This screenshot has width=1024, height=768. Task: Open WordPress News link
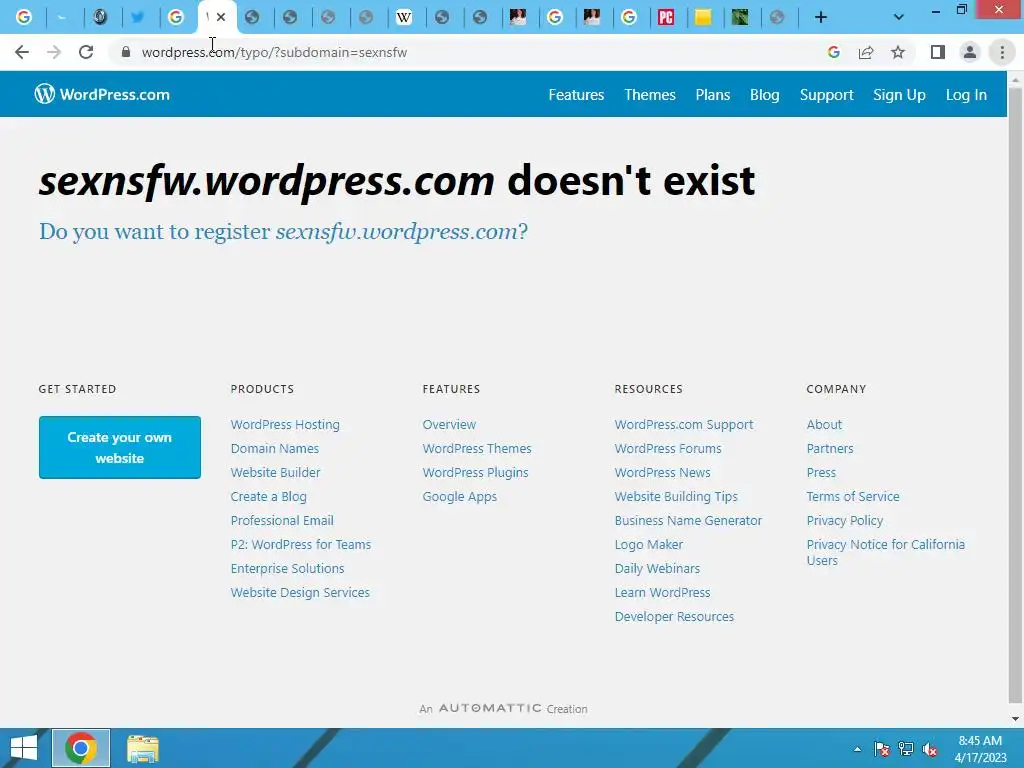coord(662,472)
